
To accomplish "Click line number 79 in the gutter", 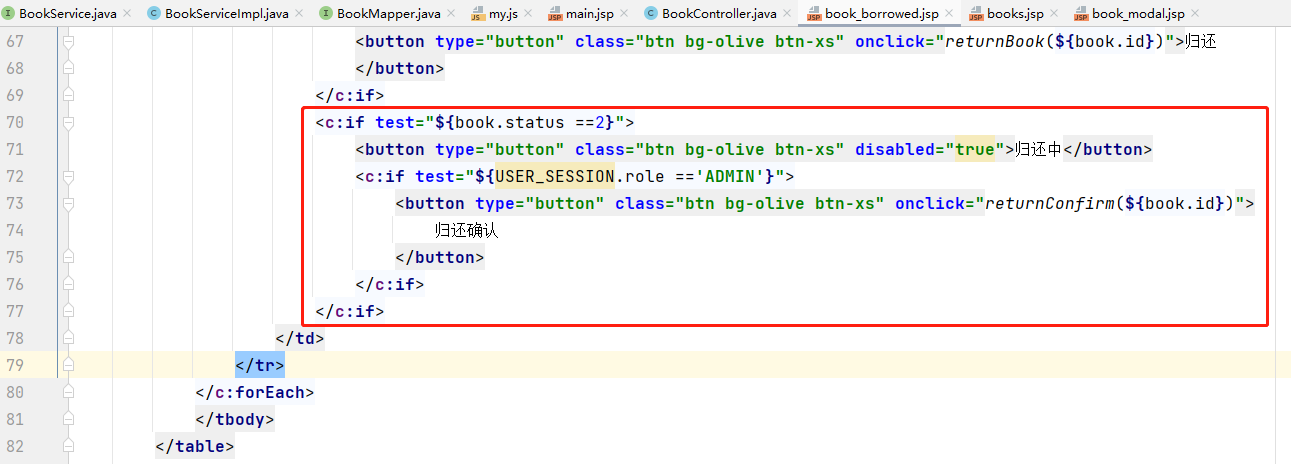I will (x=15, y=365).
